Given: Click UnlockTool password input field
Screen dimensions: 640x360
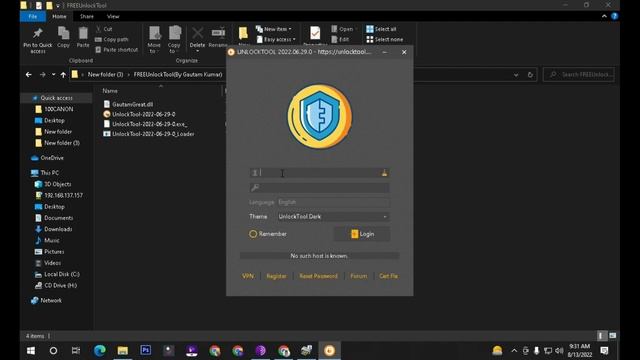Looking at the screenshot, I should click(x=319, y=188).
